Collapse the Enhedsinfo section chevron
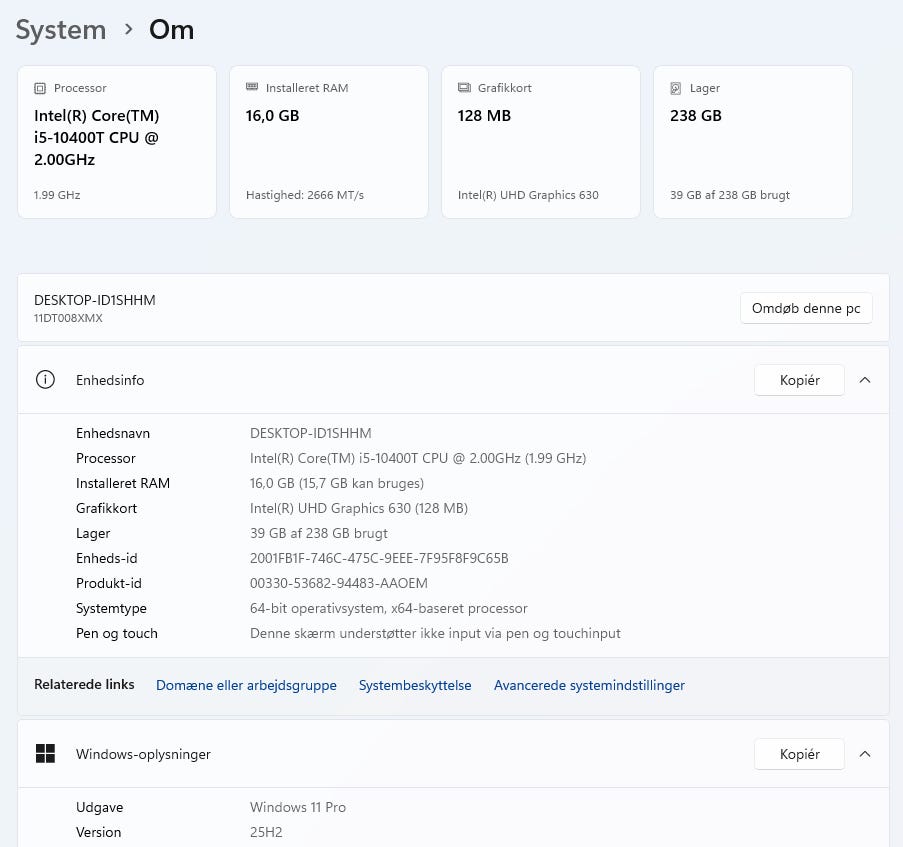This screenshot has height=847, width=903. pos(865,380)
